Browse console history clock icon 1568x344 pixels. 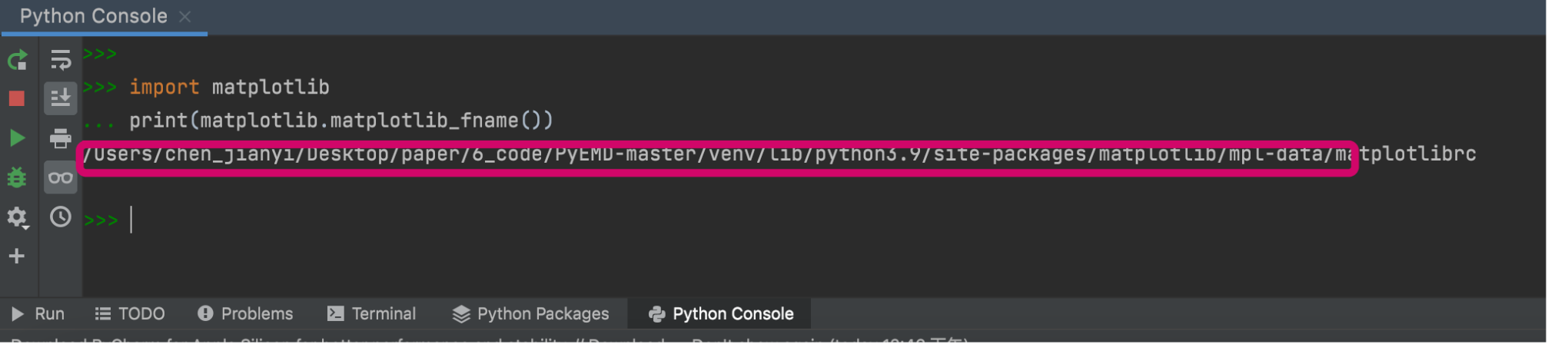coord(60,217)
